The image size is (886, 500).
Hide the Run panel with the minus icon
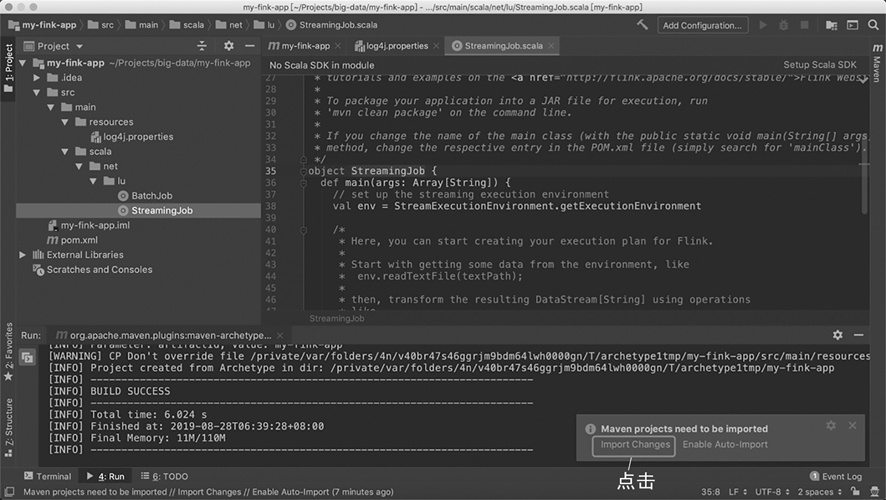point(859,335)
